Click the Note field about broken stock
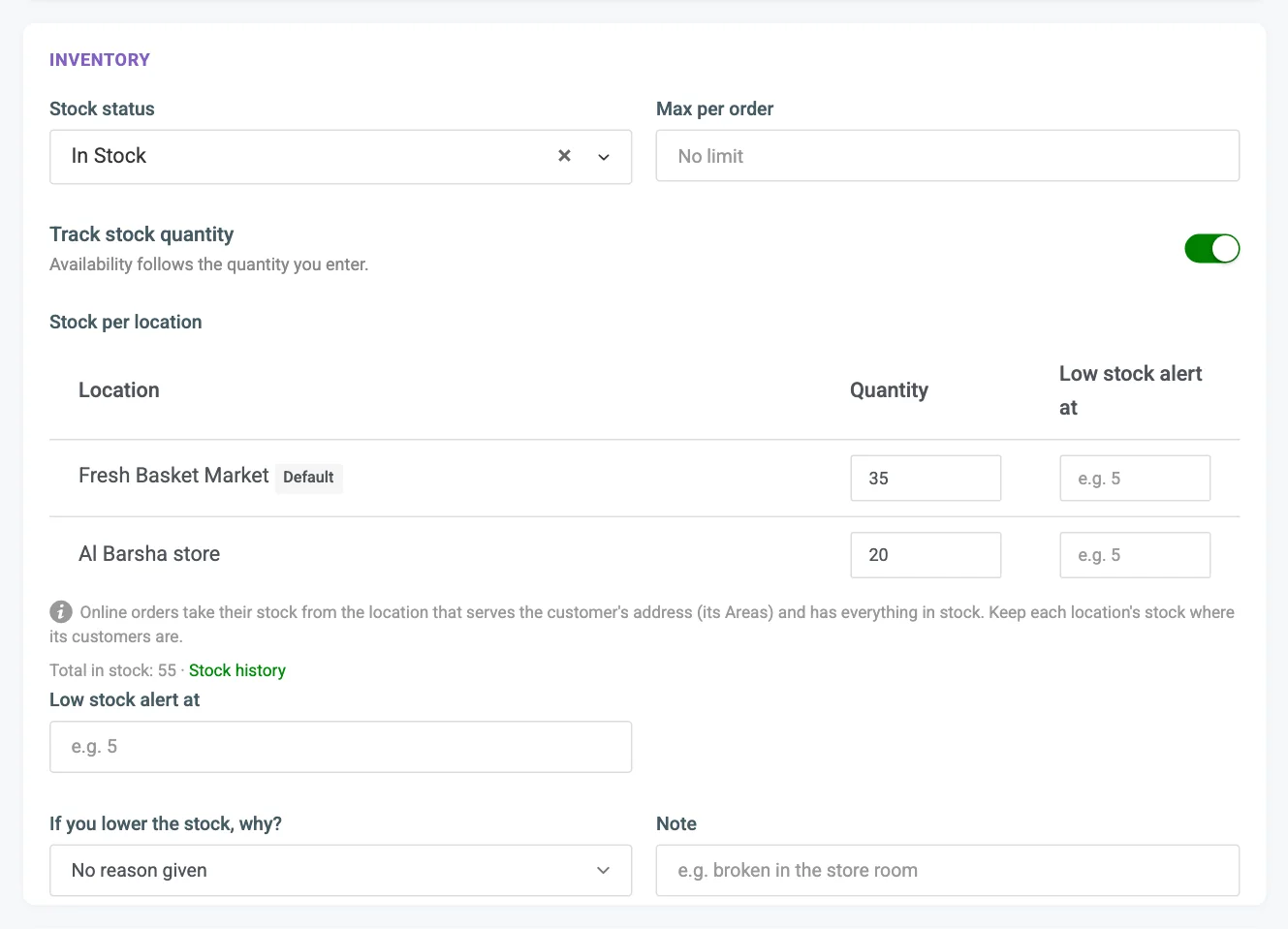The image size is (1288, 929). [948, 871]
